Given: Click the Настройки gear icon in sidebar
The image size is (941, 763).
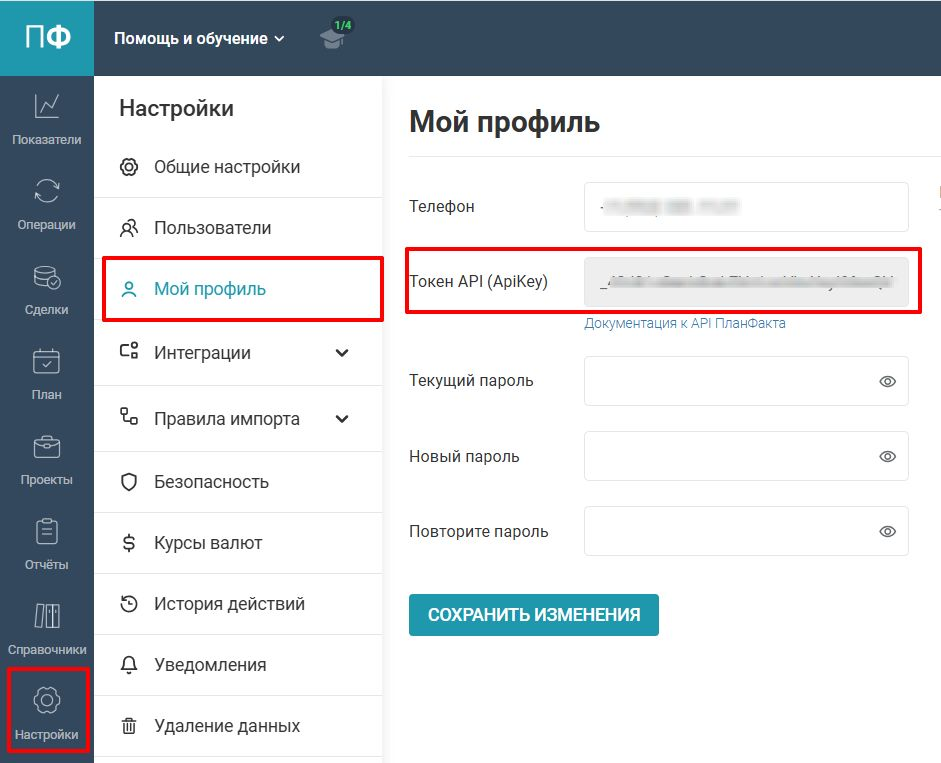Looking at the screenshot, I should tap(47, 701).
